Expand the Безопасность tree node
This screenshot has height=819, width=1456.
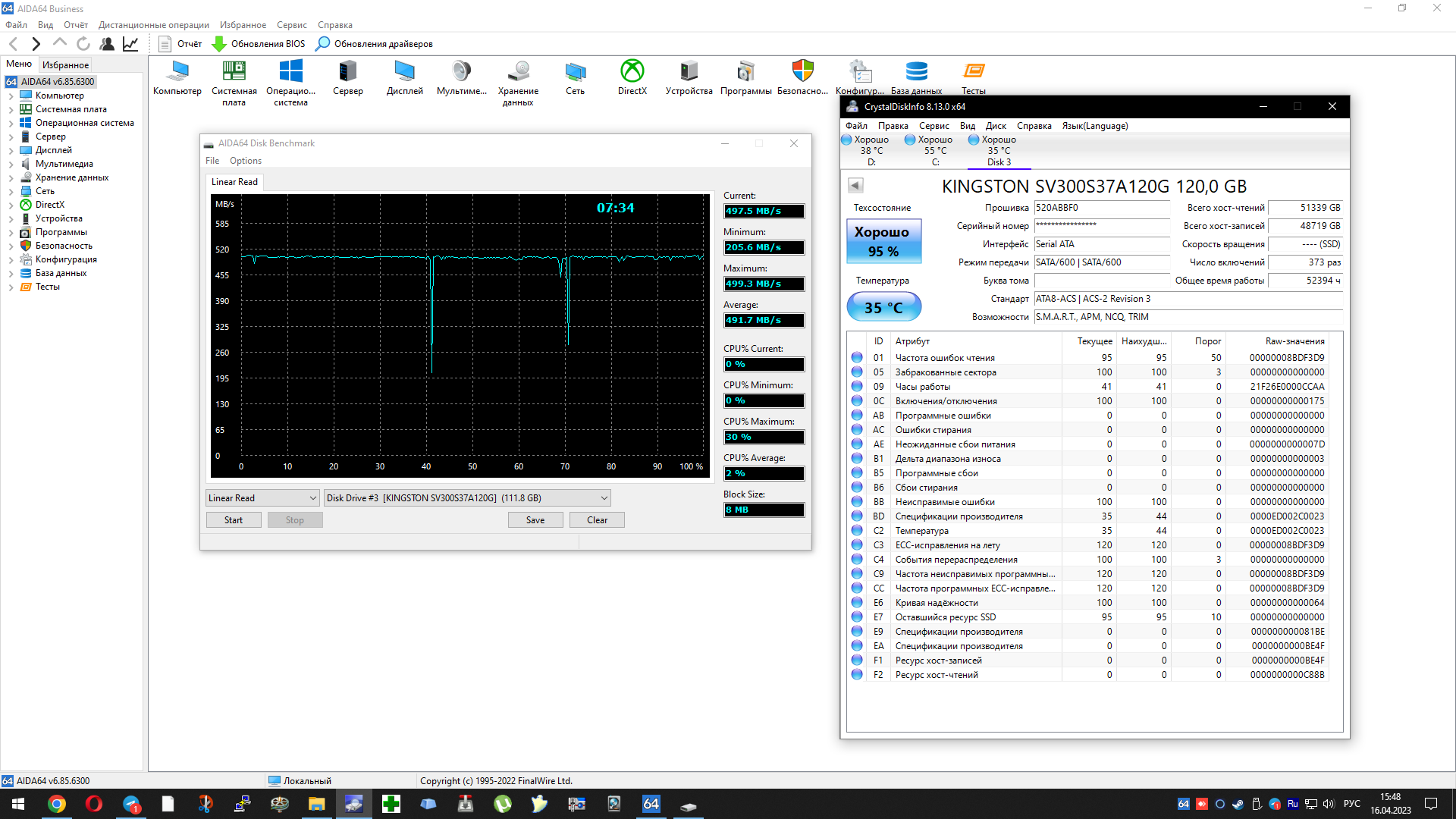point(11,246)
